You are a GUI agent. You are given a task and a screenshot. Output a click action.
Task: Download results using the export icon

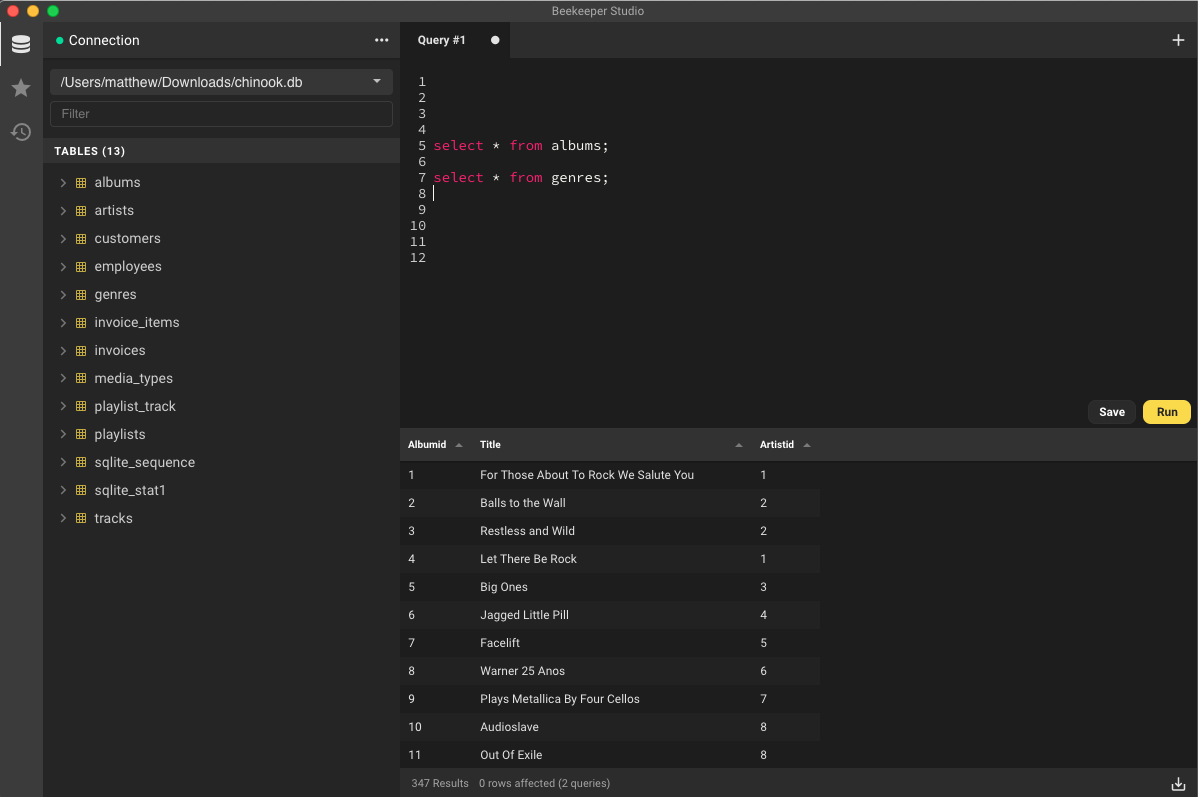coord(1177,783)
